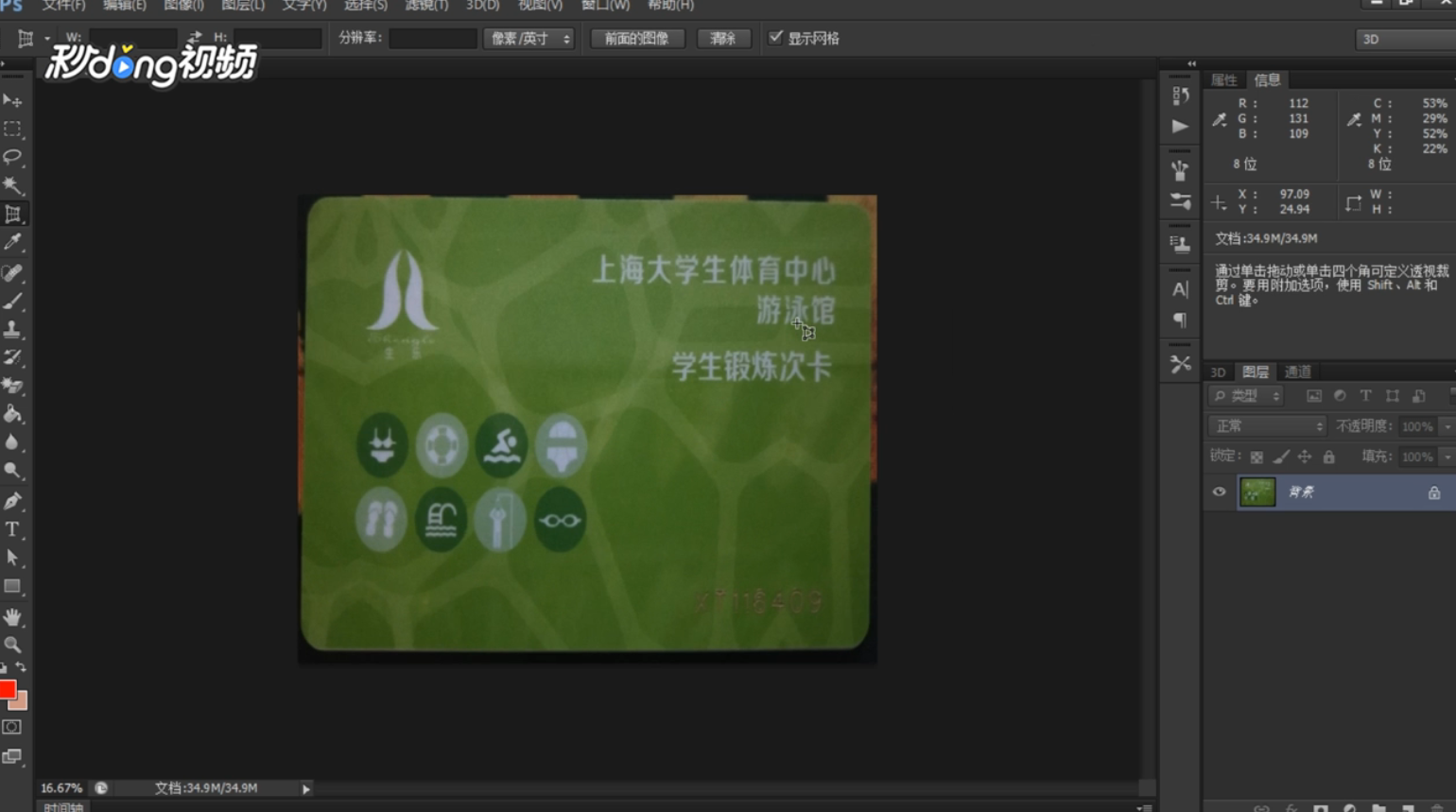Viewport: 1456px width, 812px height.
Task: Select the Paint Bucket tool
Action: (x=12, y=414)
